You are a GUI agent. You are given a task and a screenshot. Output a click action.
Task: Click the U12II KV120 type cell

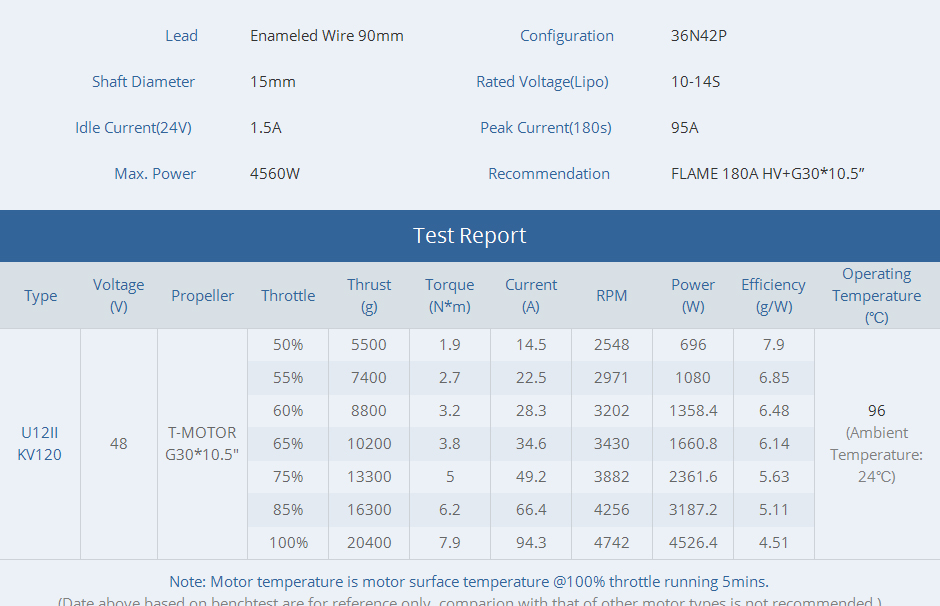(40, 444)
